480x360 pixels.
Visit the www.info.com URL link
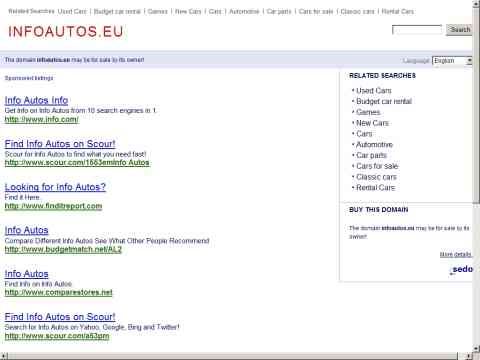coord(42,119)
